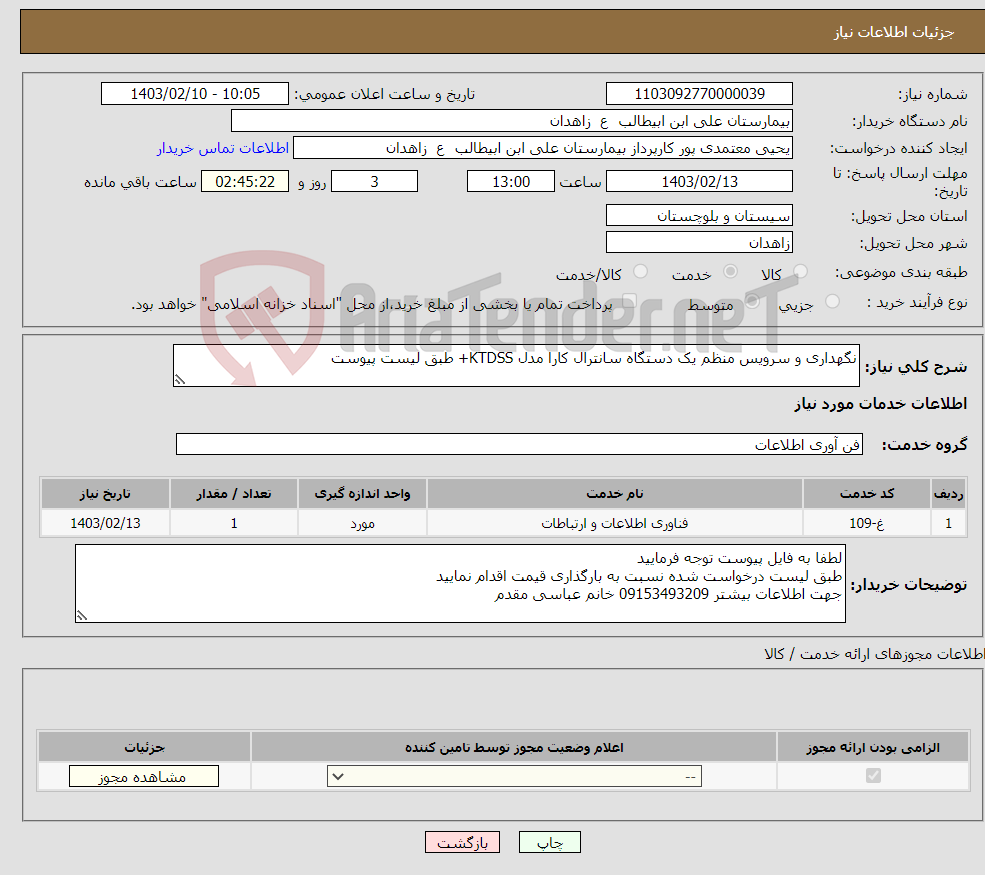Click the کد خدمت column header
This screenshot has height=875, width=985.
[x=867, y=494]
